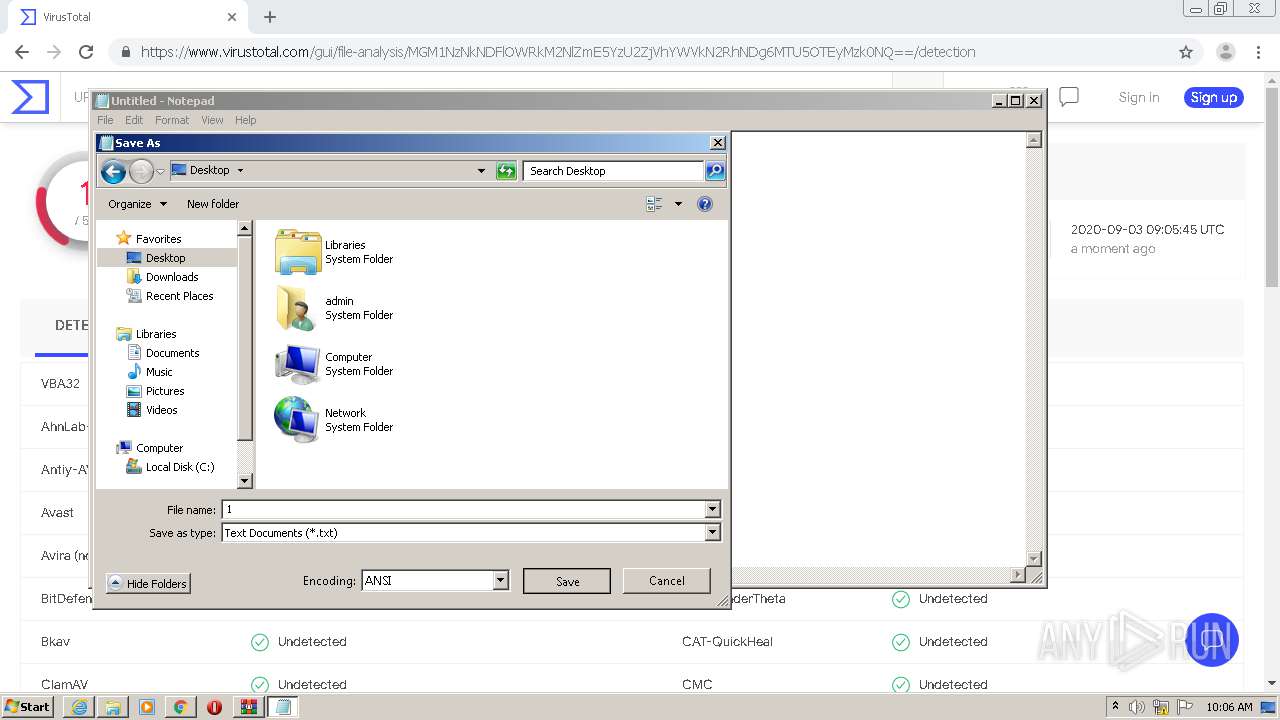Go back using the Save As back arrow

tap(113, 171)
